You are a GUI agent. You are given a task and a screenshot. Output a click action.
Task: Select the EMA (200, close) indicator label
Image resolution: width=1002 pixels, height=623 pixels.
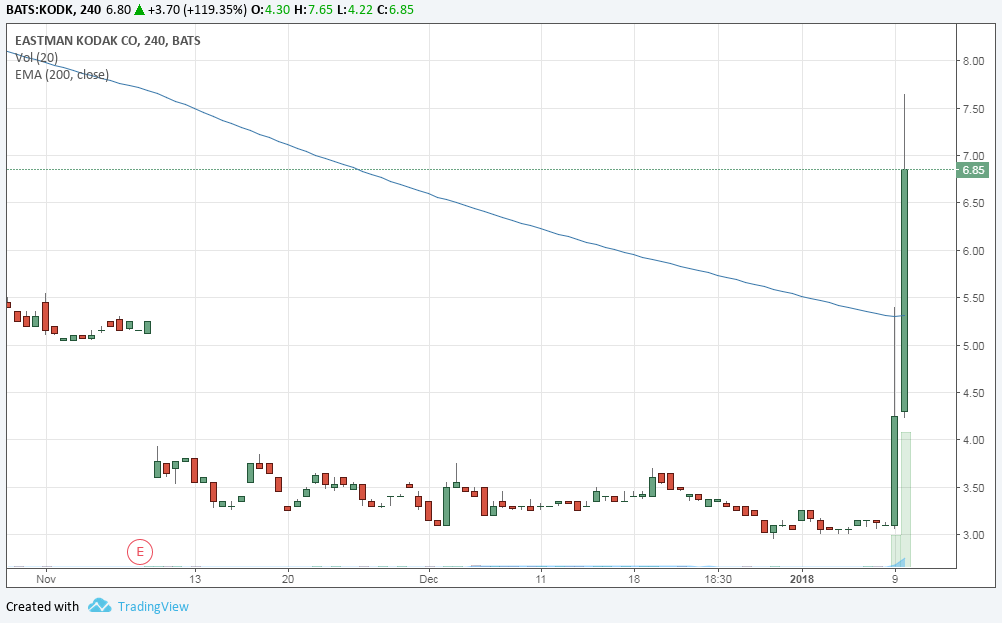[x=62, y=75]
